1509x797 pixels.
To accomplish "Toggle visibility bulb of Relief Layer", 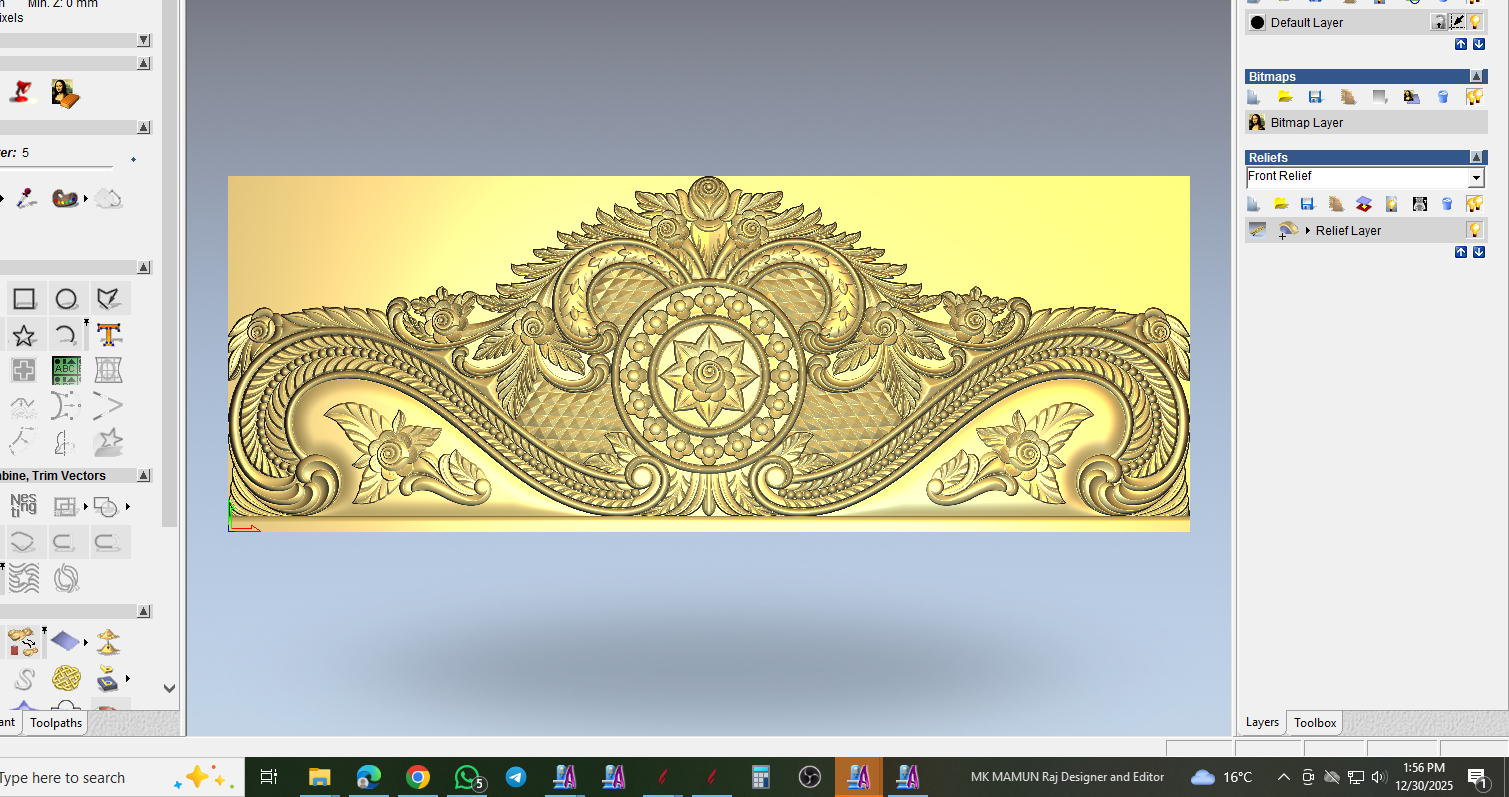I will pos(1474,230).
